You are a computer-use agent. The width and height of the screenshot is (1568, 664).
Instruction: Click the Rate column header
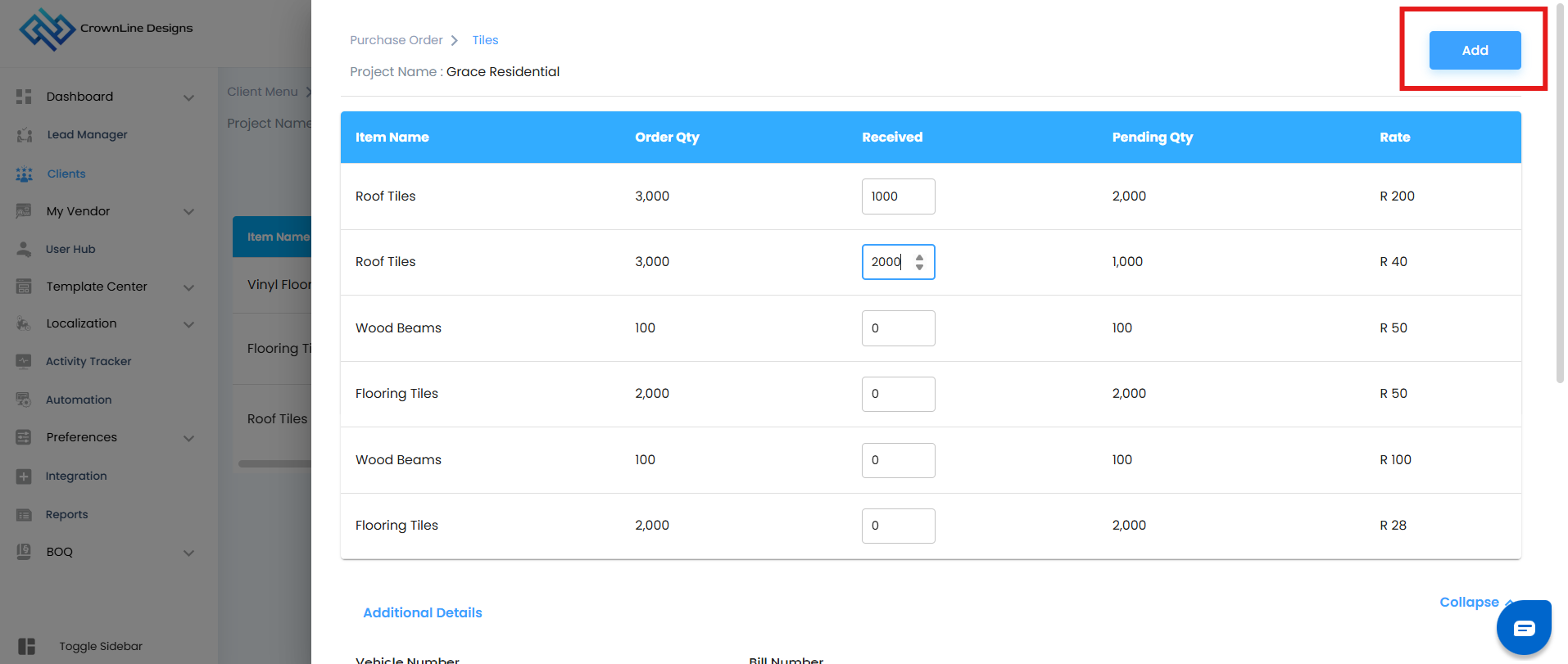pos(1394,138)
